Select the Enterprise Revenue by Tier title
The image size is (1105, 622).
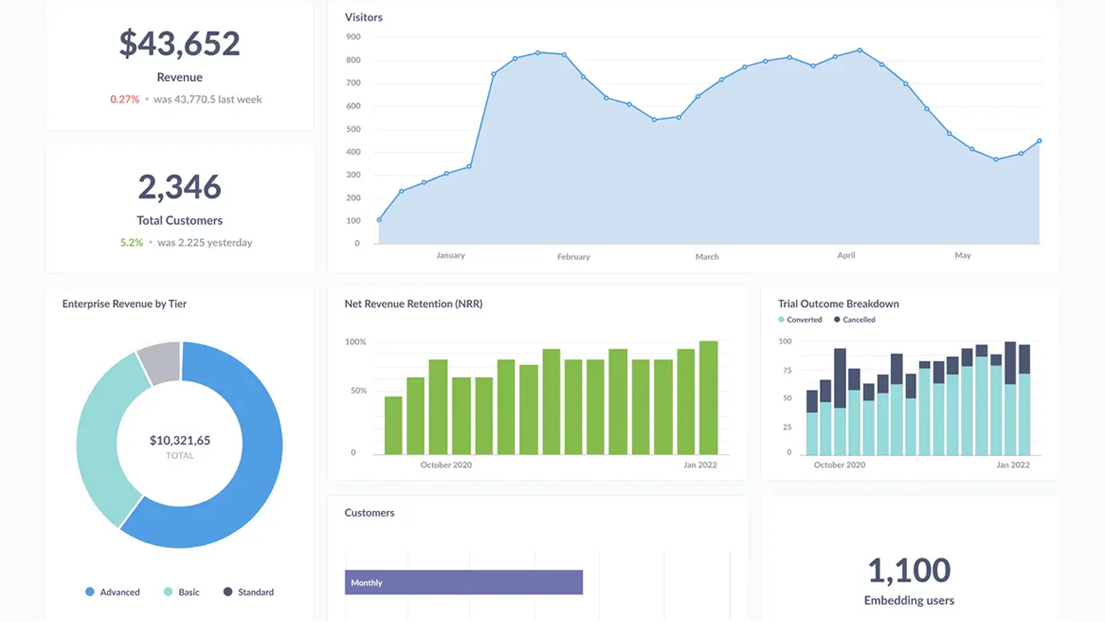click(124, 304)
